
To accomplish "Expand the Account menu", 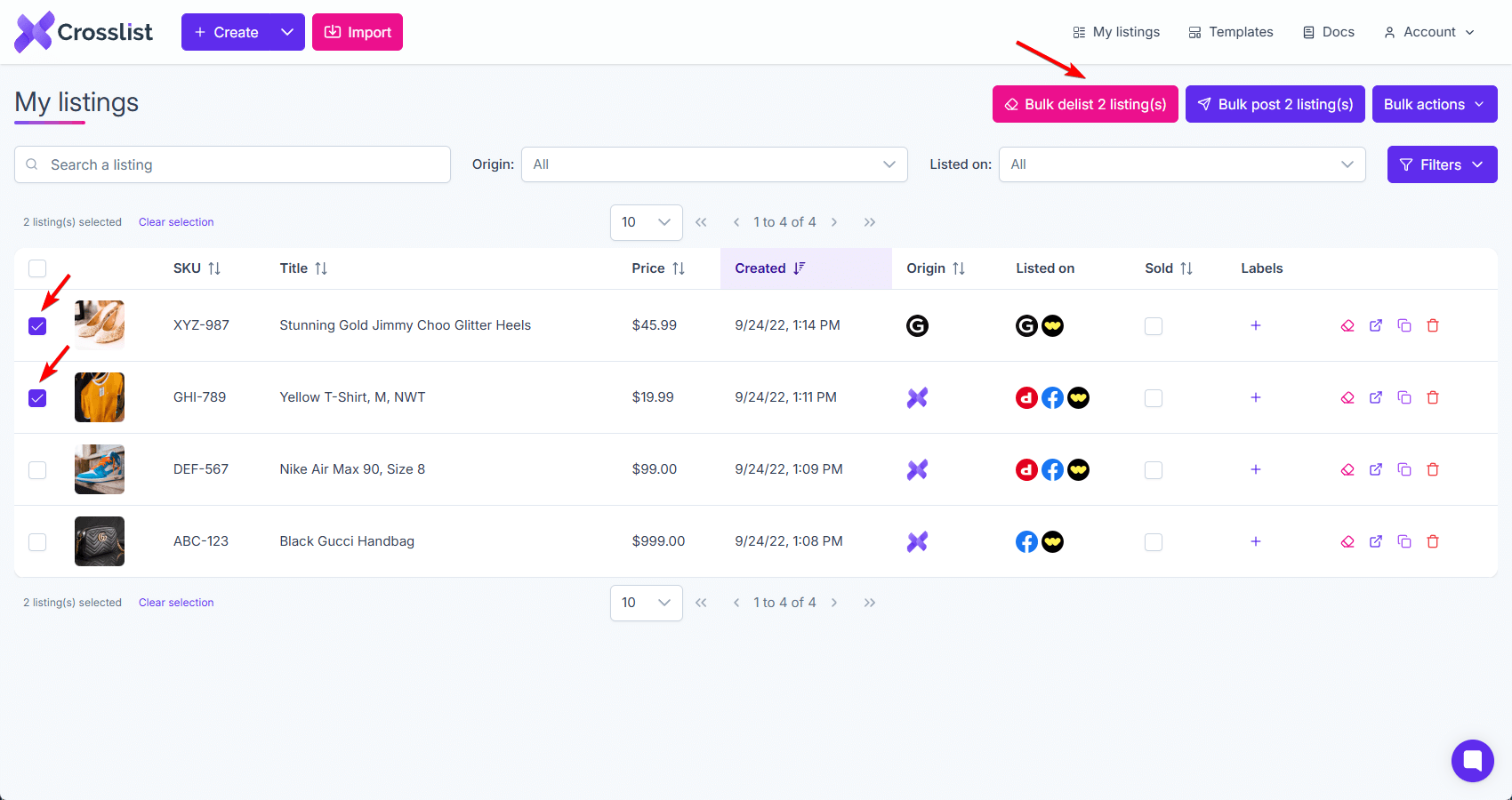I will [1429, 32].
